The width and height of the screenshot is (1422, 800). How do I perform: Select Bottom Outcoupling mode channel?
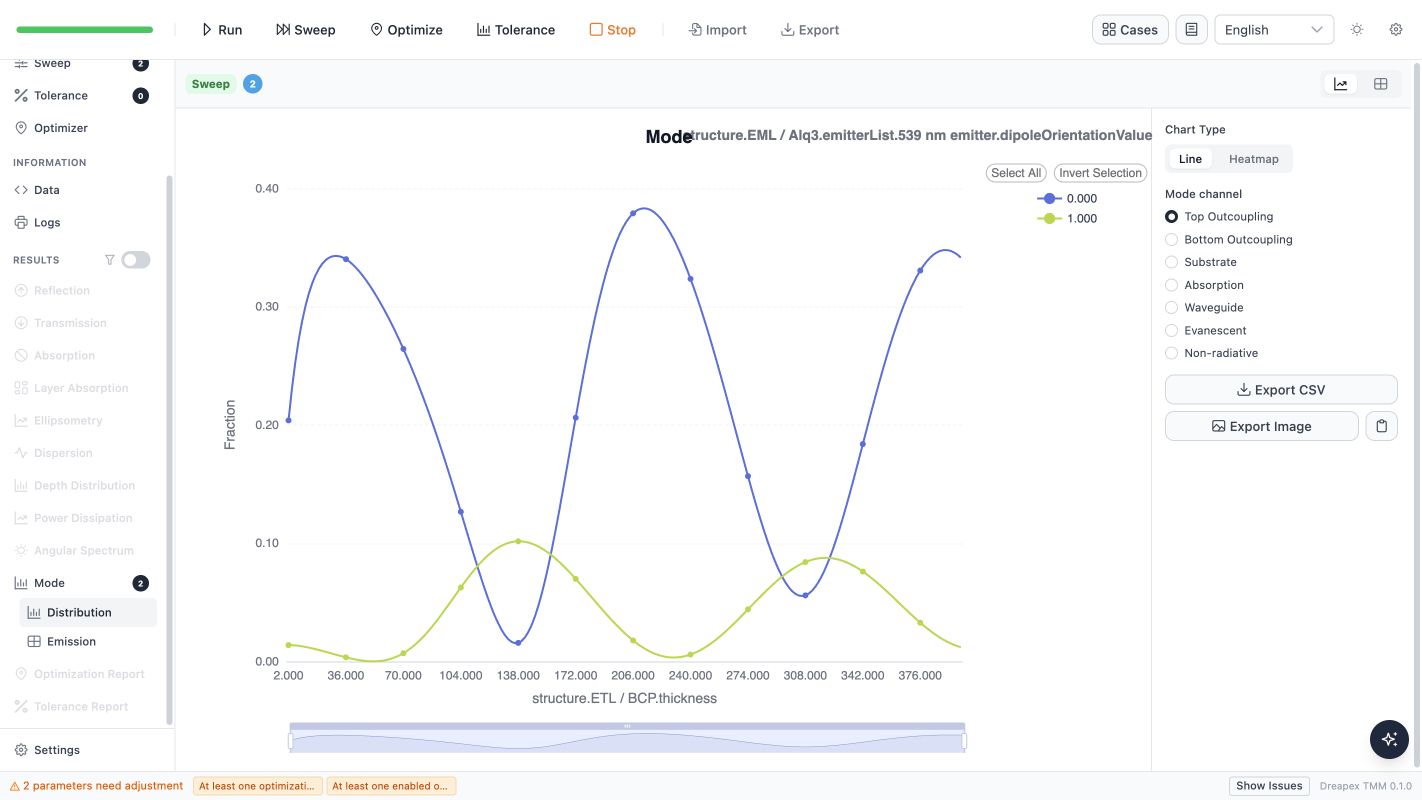point(1229,239)
